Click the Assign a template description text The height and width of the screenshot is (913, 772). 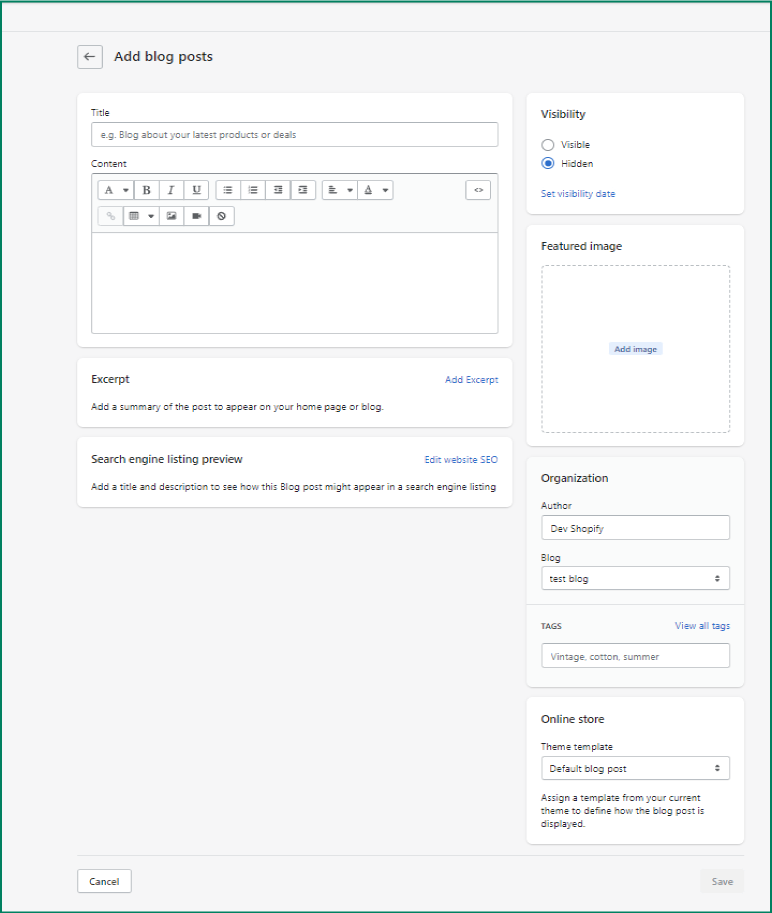(622, 811)
